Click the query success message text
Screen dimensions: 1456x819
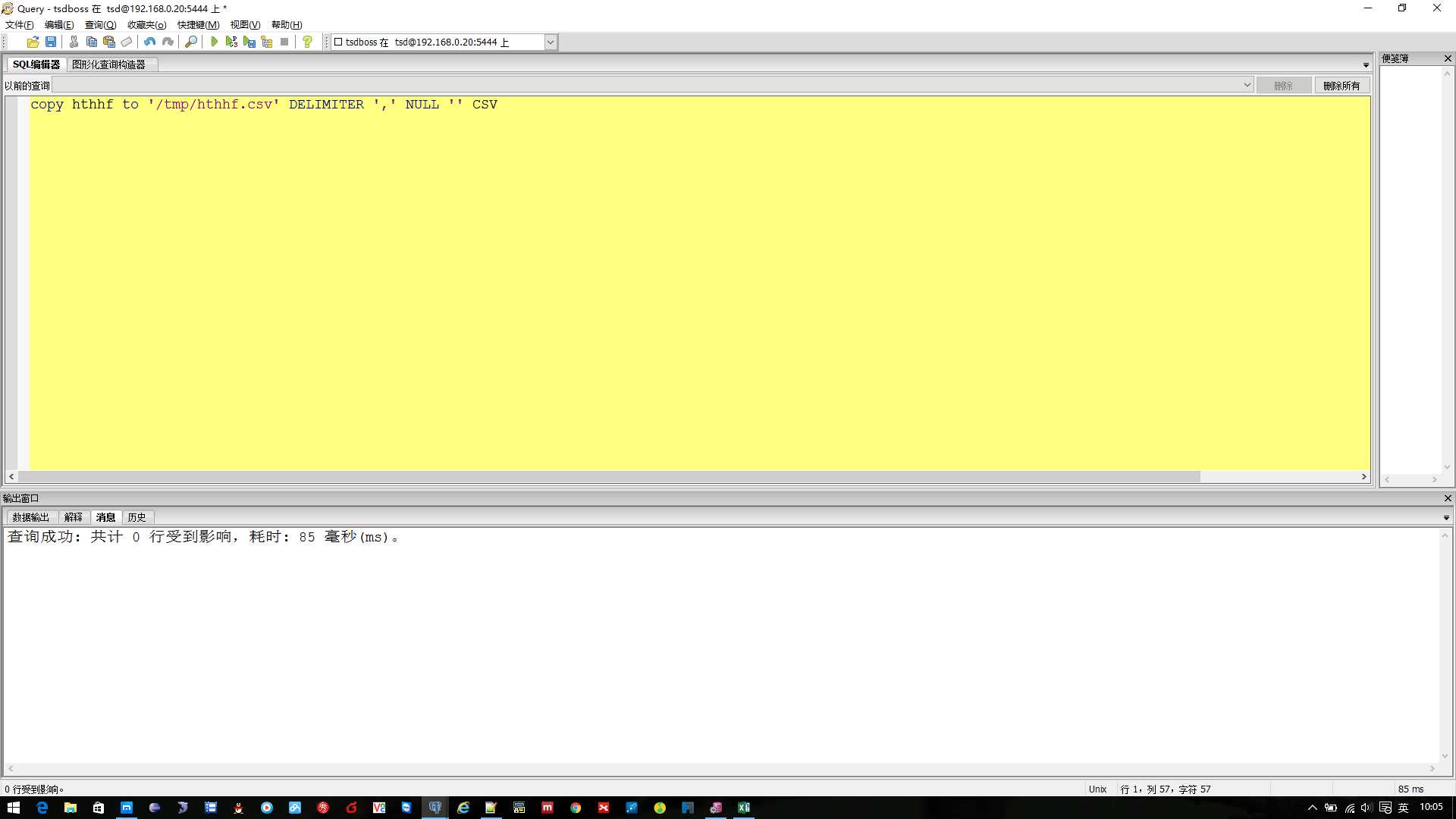(202, 537)
